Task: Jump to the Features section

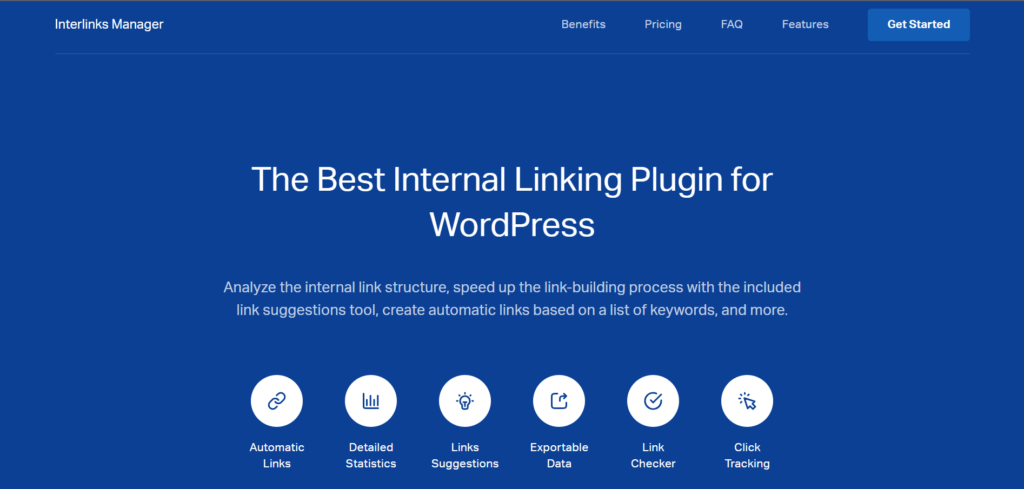Action: point(805,25)
